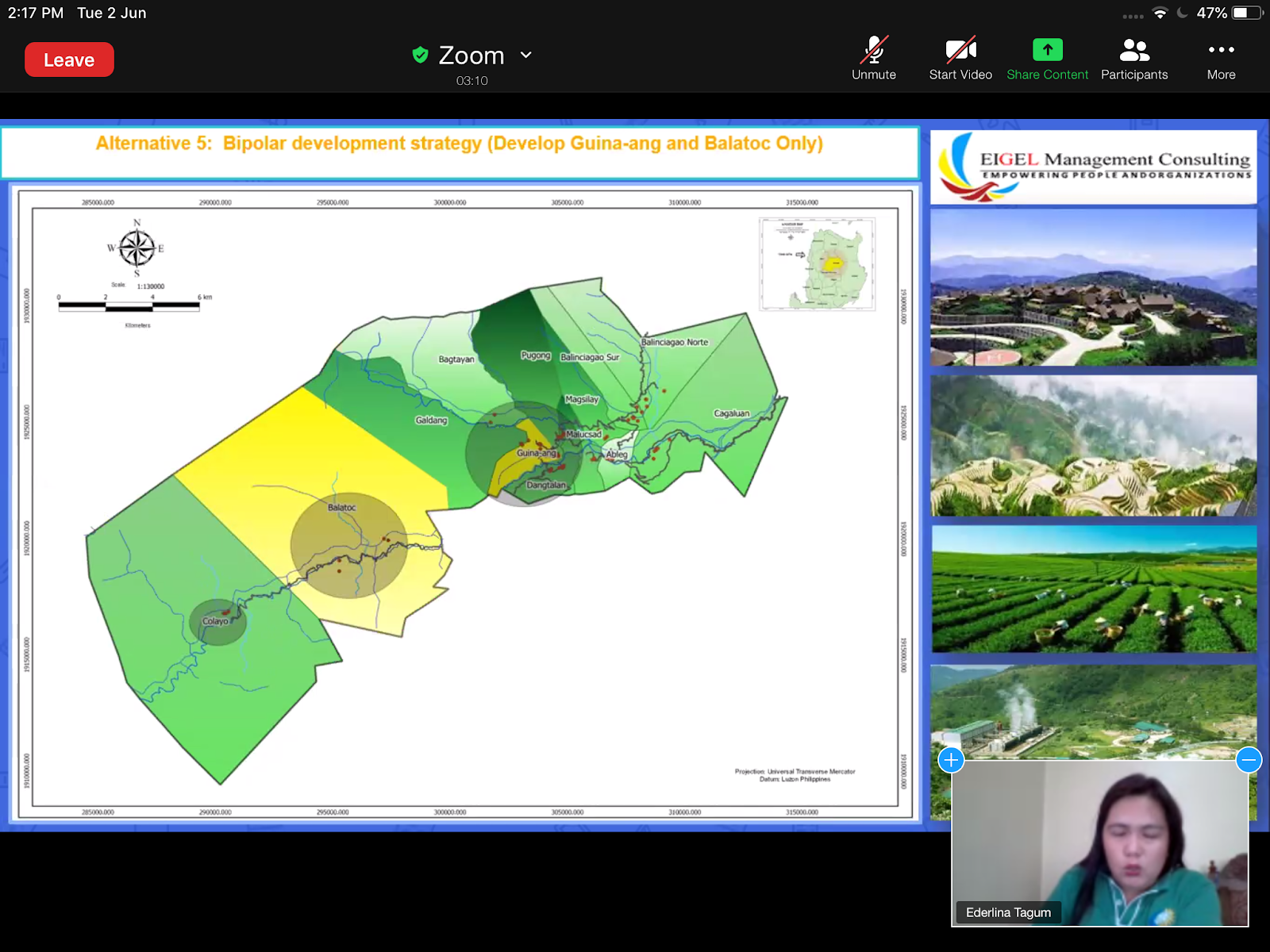Tap the green encryption shield icon
Viewport: 1270px width, 952px height.
click(x=421, y=55)
